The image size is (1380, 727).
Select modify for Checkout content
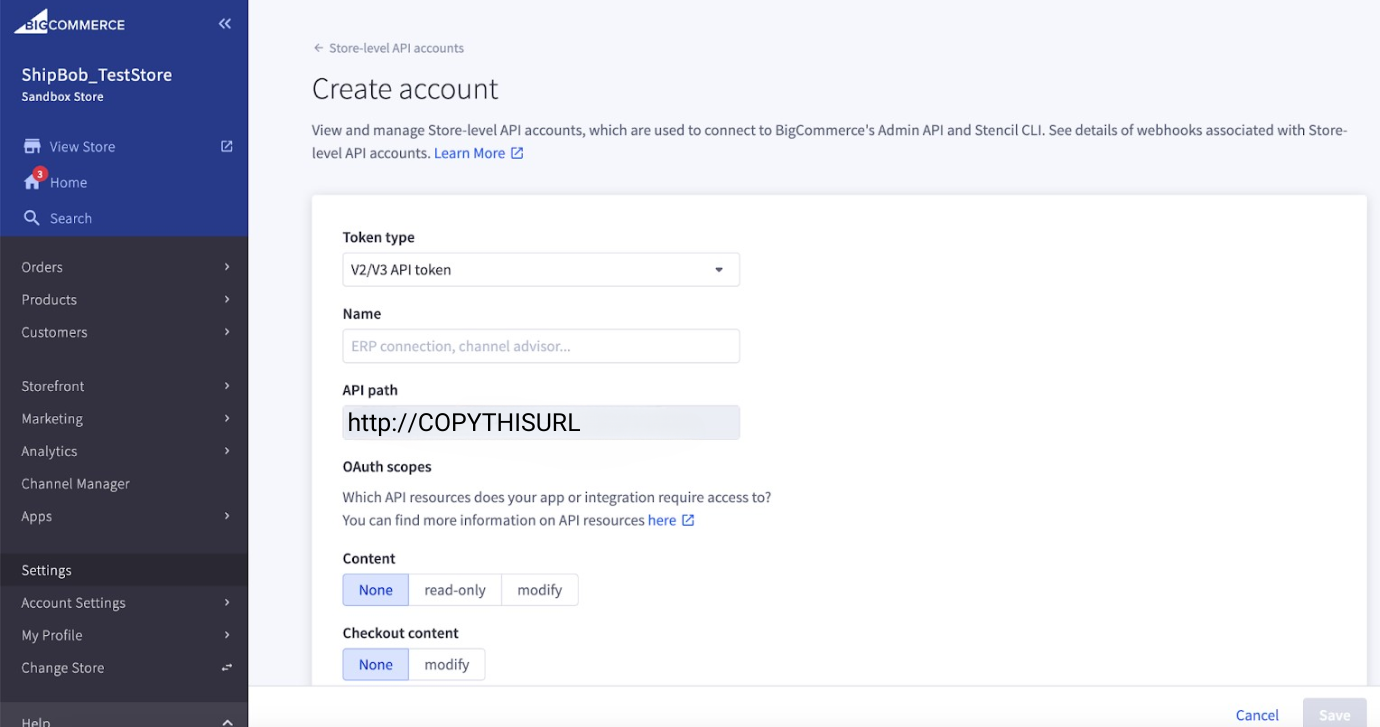[x=447, y=664]
